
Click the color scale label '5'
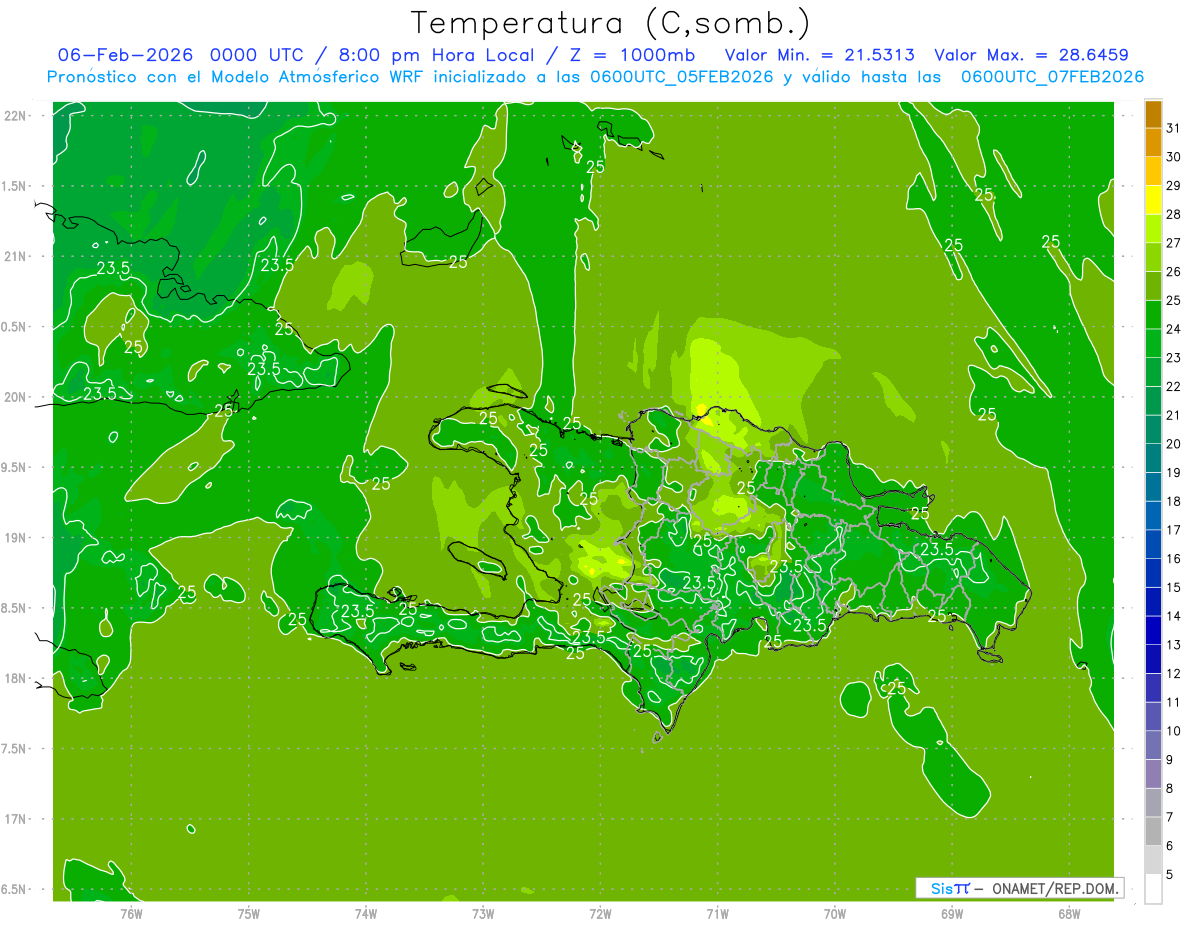1170,875
